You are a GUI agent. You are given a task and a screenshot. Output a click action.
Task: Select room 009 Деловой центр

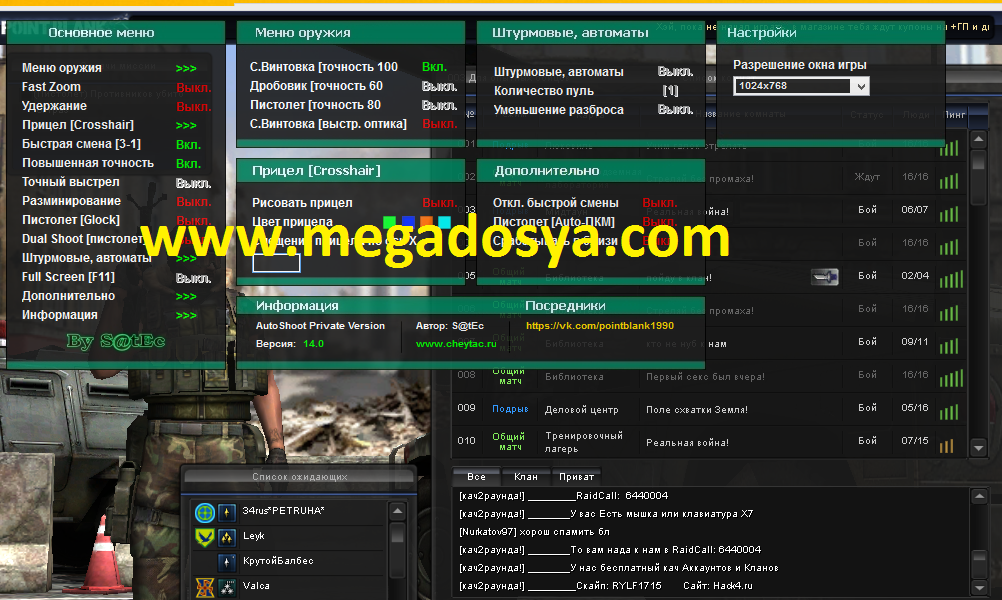708,410
